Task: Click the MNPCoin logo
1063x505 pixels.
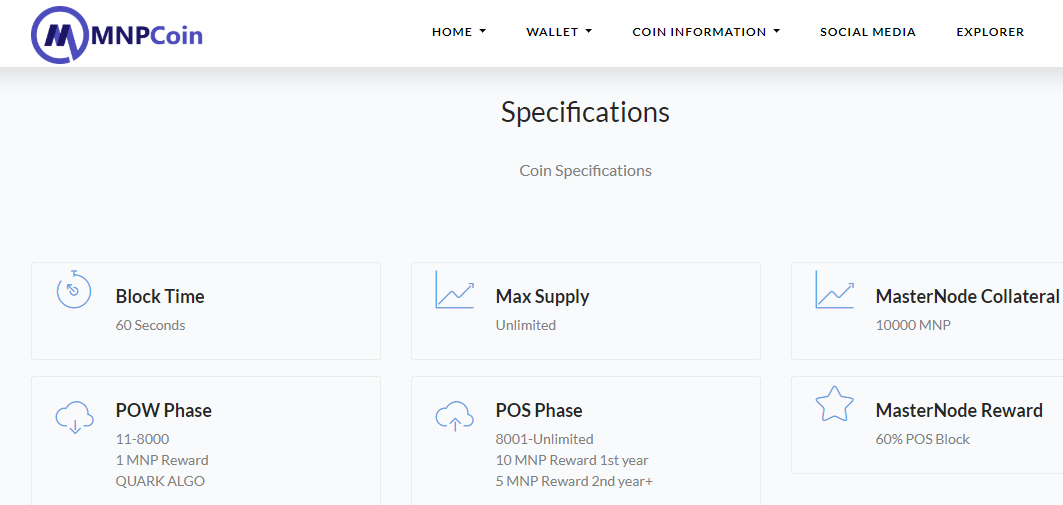Action: click(x=117, y=35)
